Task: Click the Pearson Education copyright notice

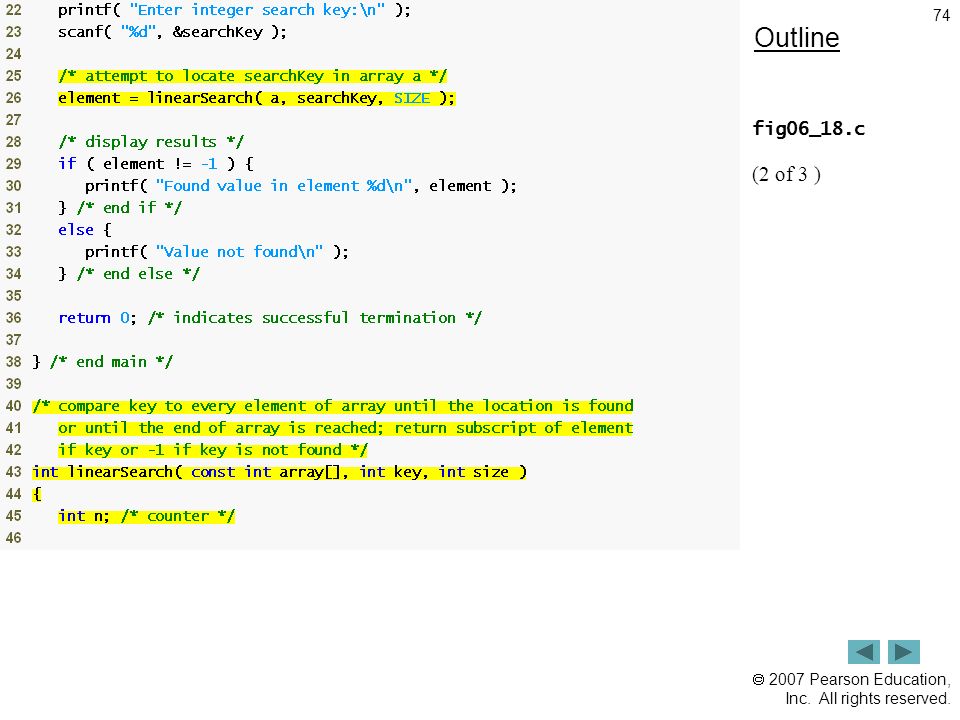Action: tap(851, 689)
